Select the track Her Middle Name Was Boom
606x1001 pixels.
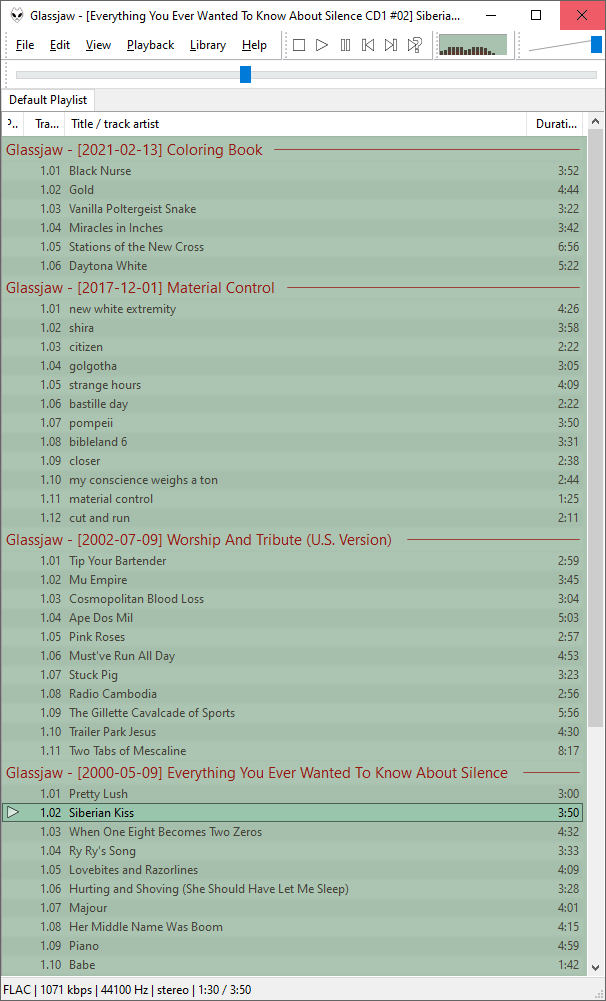point(294,927)
